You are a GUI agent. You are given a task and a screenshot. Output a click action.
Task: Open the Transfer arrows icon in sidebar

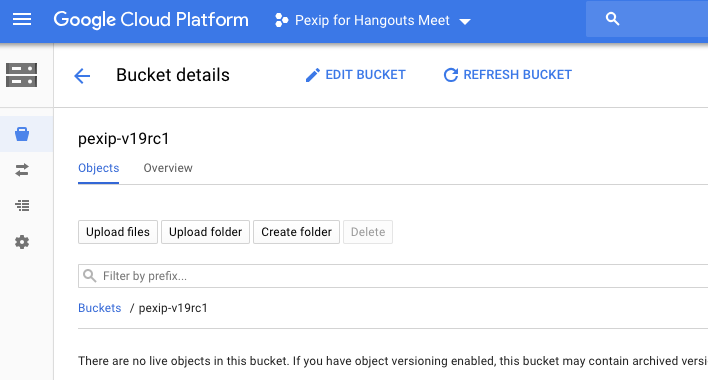[22, 170]
